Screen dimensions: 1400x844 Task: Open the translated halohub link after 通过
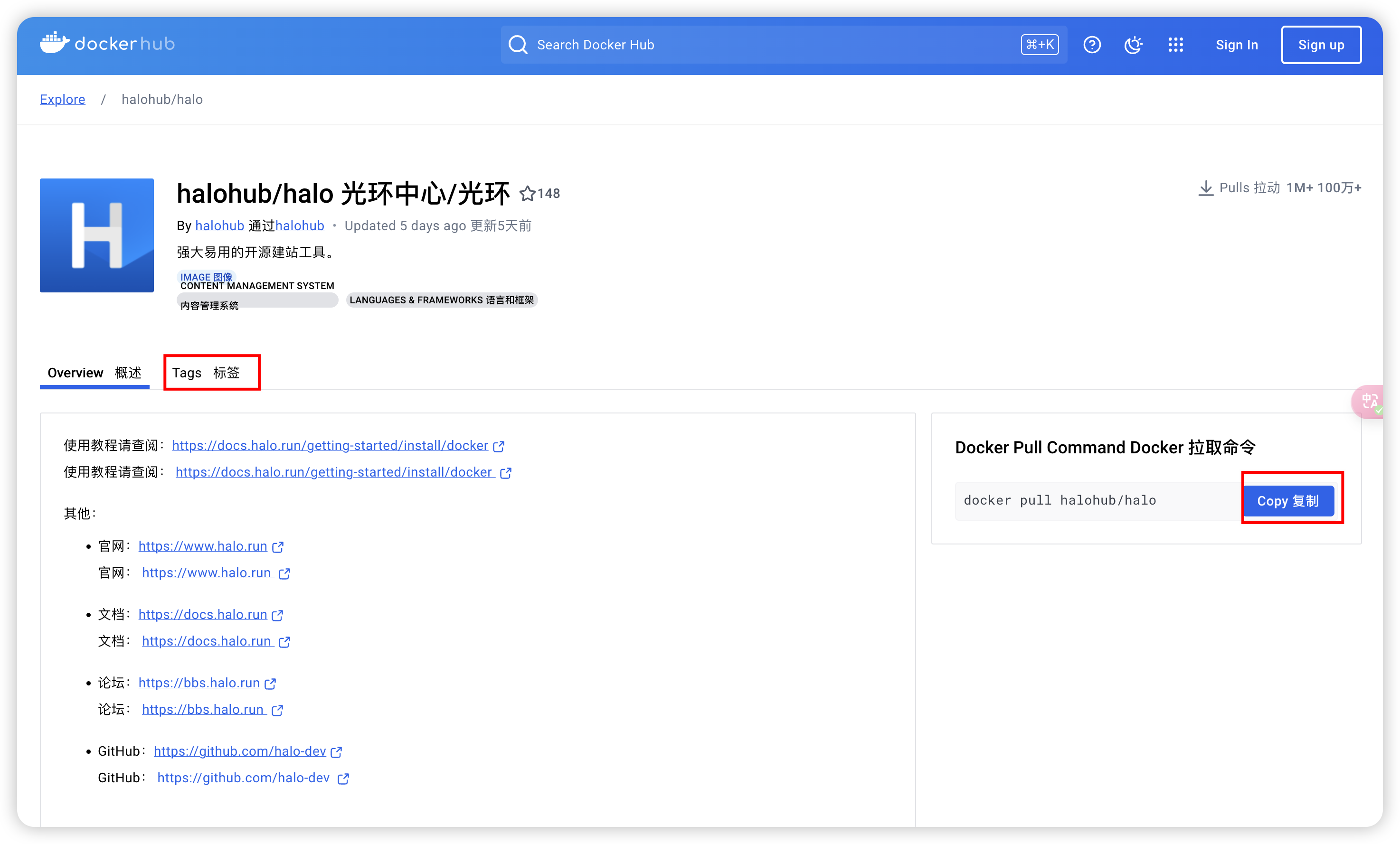point(300,225)
